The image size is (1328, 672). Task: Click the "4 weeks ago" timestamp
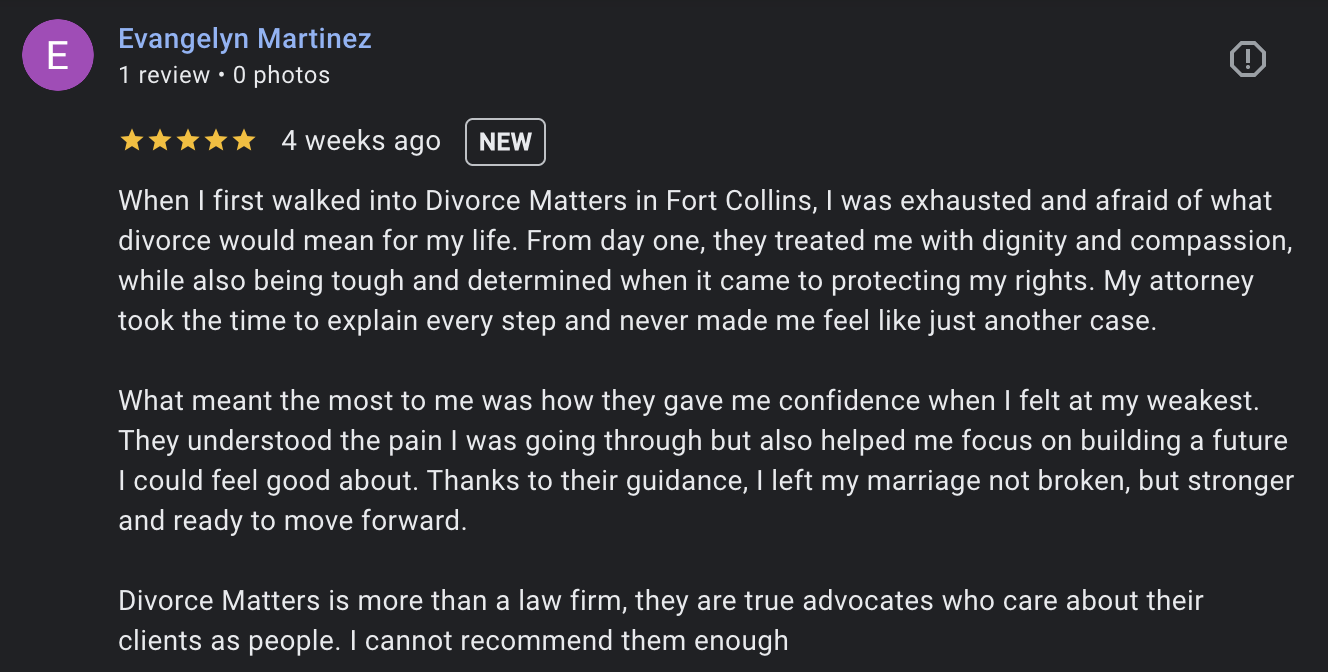[361, 141]
